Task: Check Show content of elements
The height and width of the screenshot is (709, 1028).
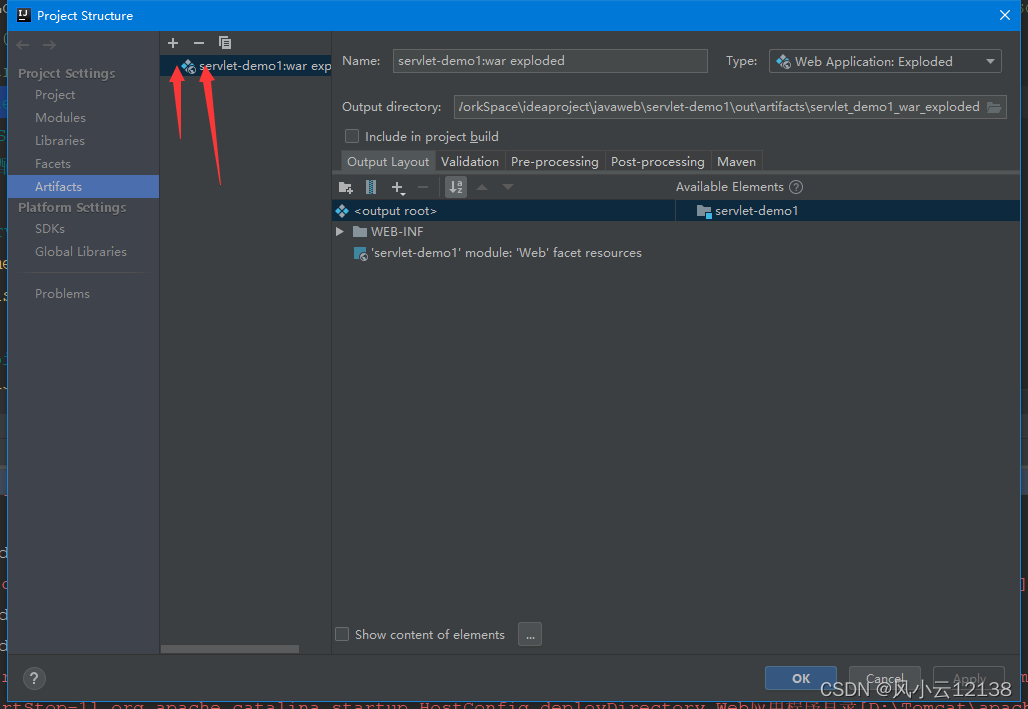Action: [x=342, y=634]
